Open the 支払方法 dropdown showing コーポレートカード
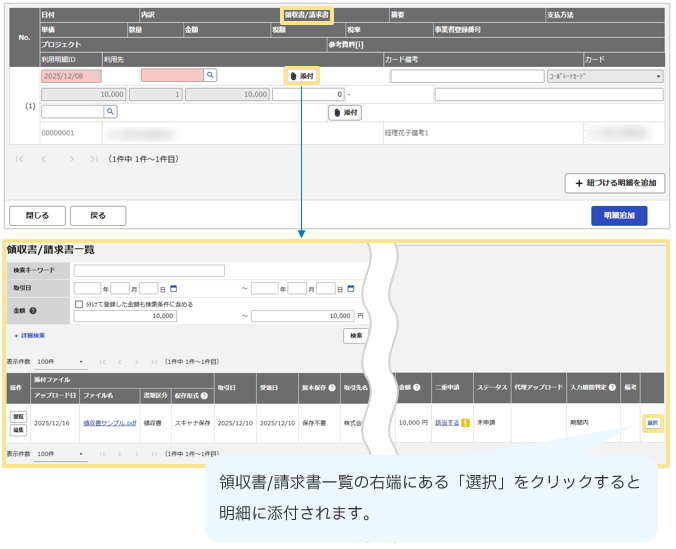The width and height of the screenshot is (676, 549). point(605,76)
